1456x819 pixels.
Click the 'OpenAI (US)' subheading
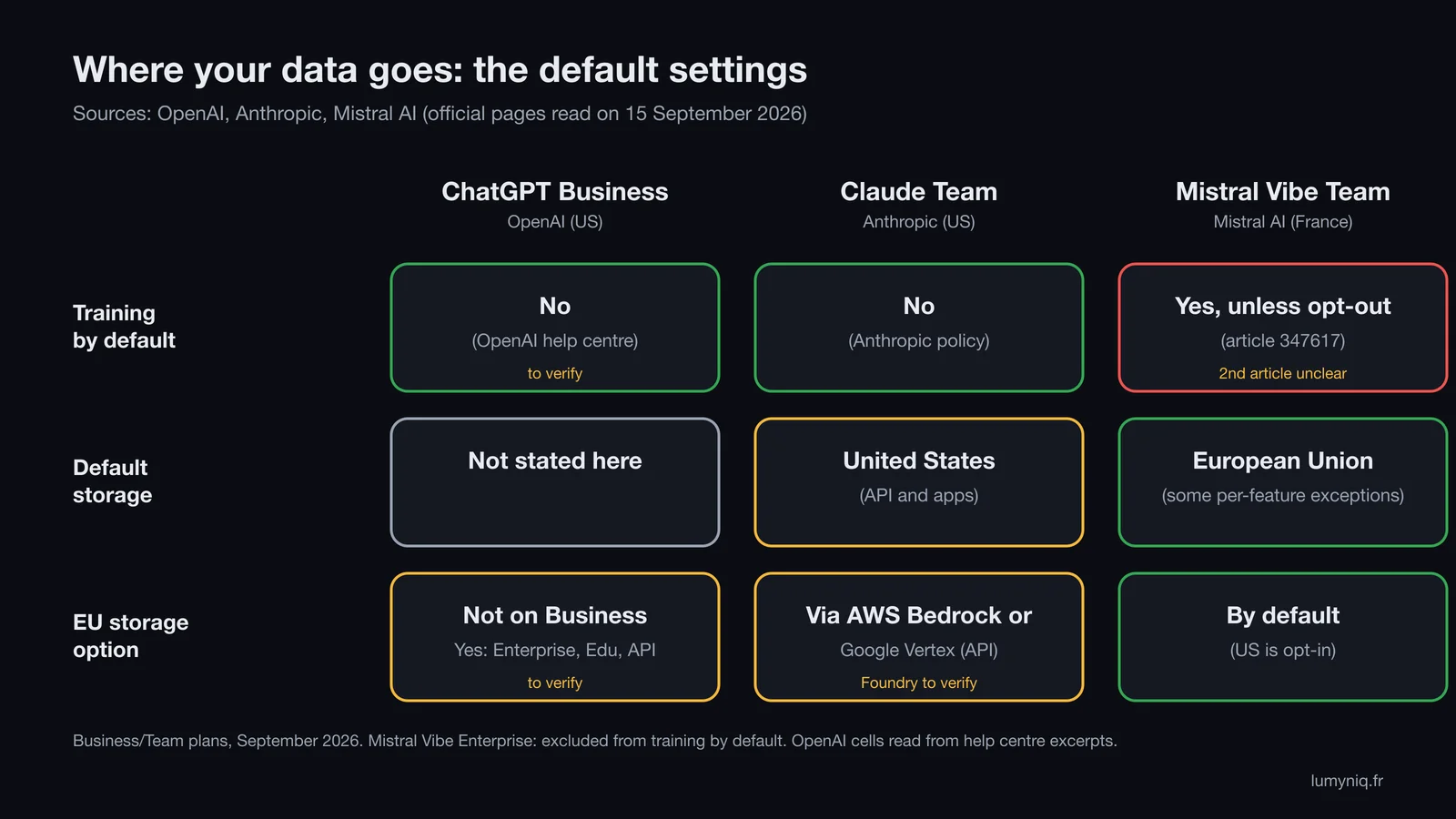click(x=555, y=222)
